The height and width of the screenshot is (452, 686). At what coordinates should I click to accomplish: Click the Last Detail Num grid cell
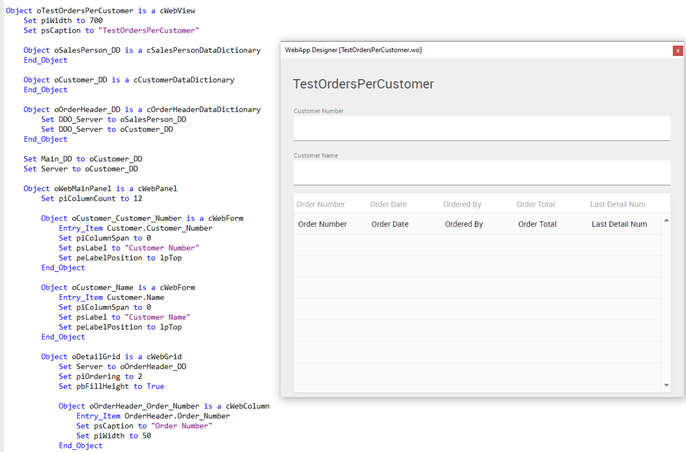point(619,224)
